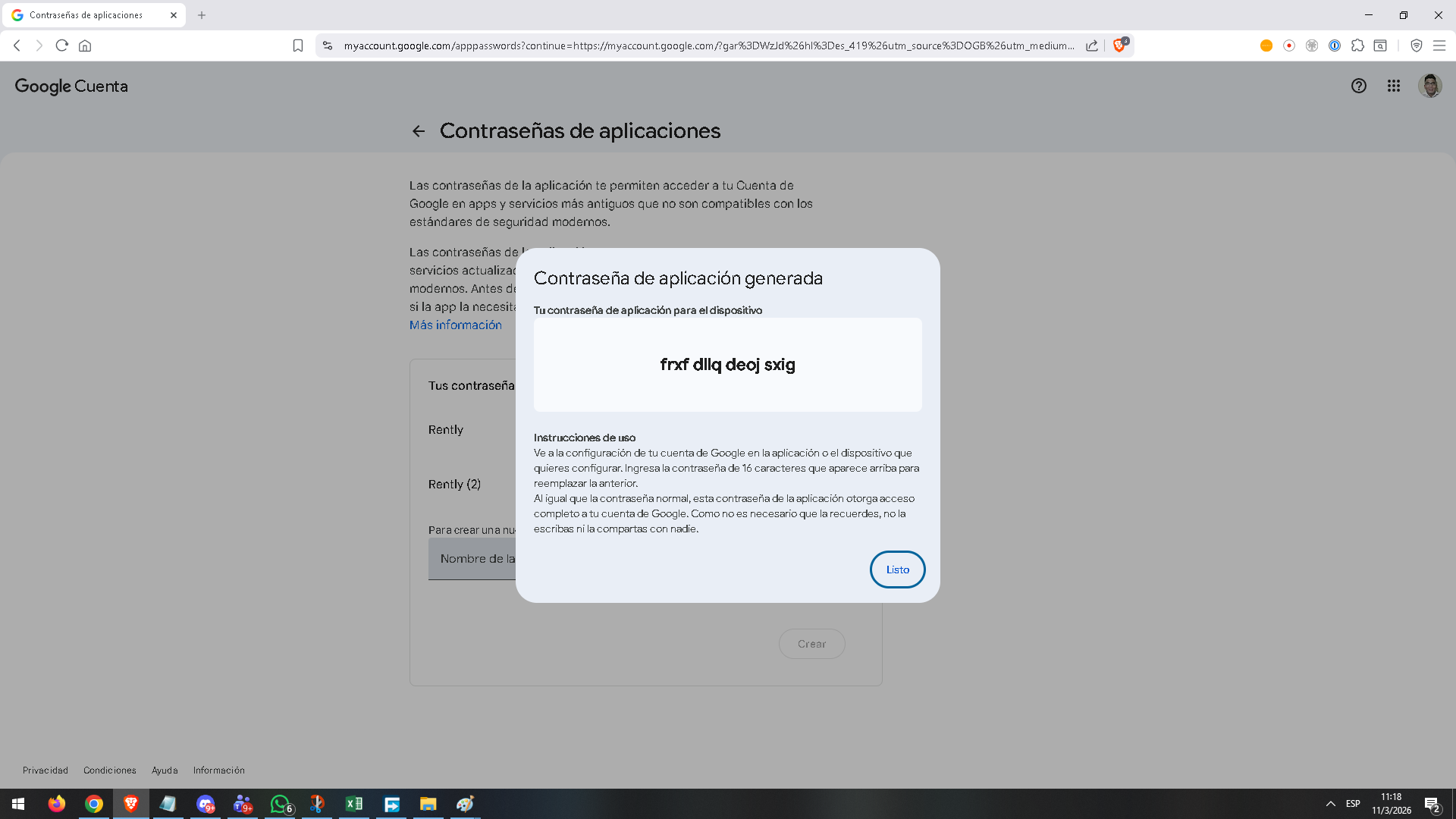Open the Más información link
Image resolution: width=1456 pixels, height=819 pixels.
pos(455,325)
